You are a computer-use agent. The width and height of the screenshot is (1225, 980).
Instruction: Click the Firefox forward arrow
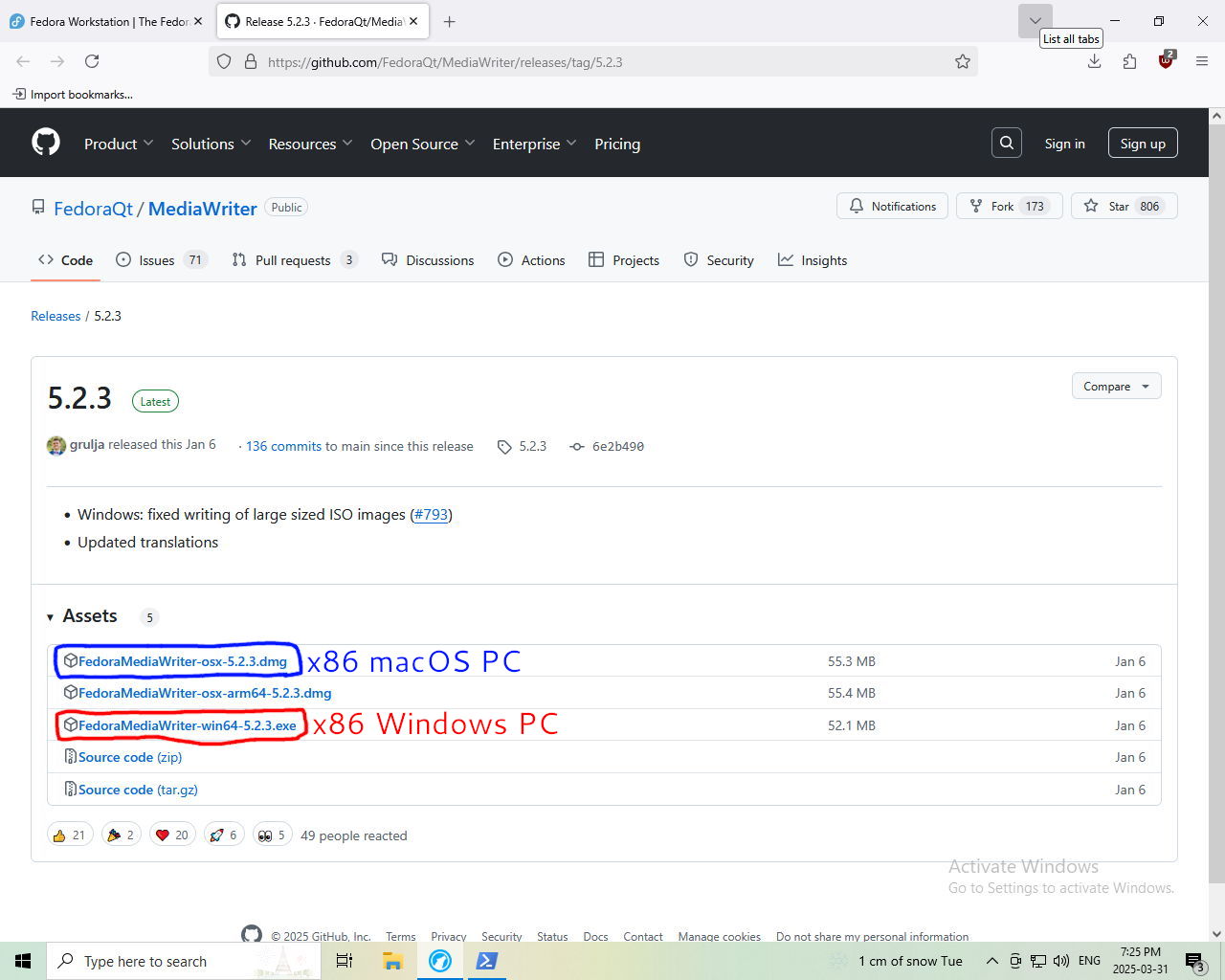[x=57, y=61]
